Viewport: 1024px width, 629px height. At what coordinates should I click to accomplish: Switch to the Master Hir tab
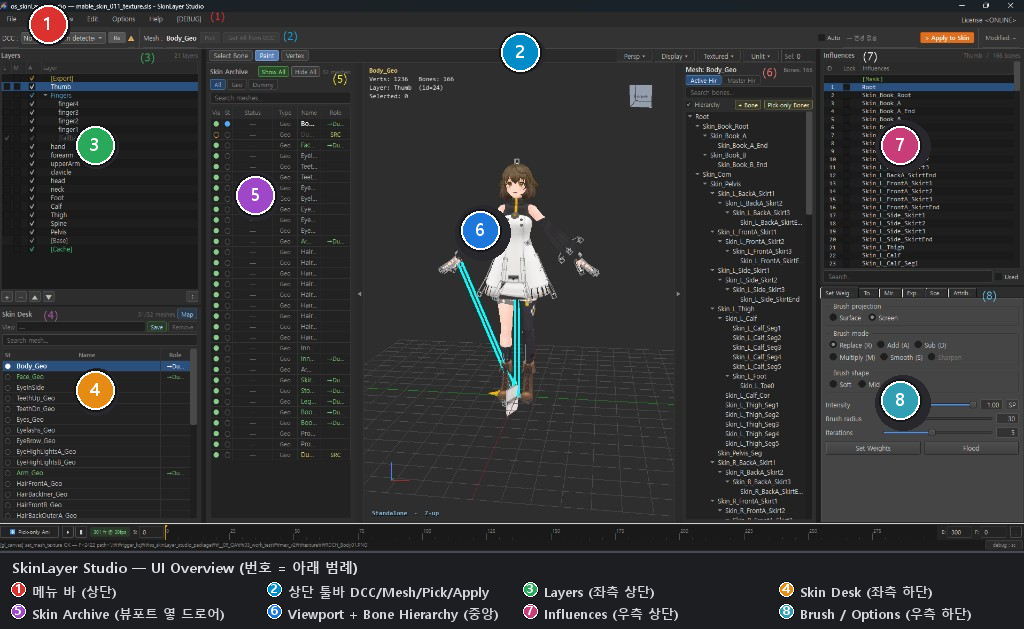741,81
